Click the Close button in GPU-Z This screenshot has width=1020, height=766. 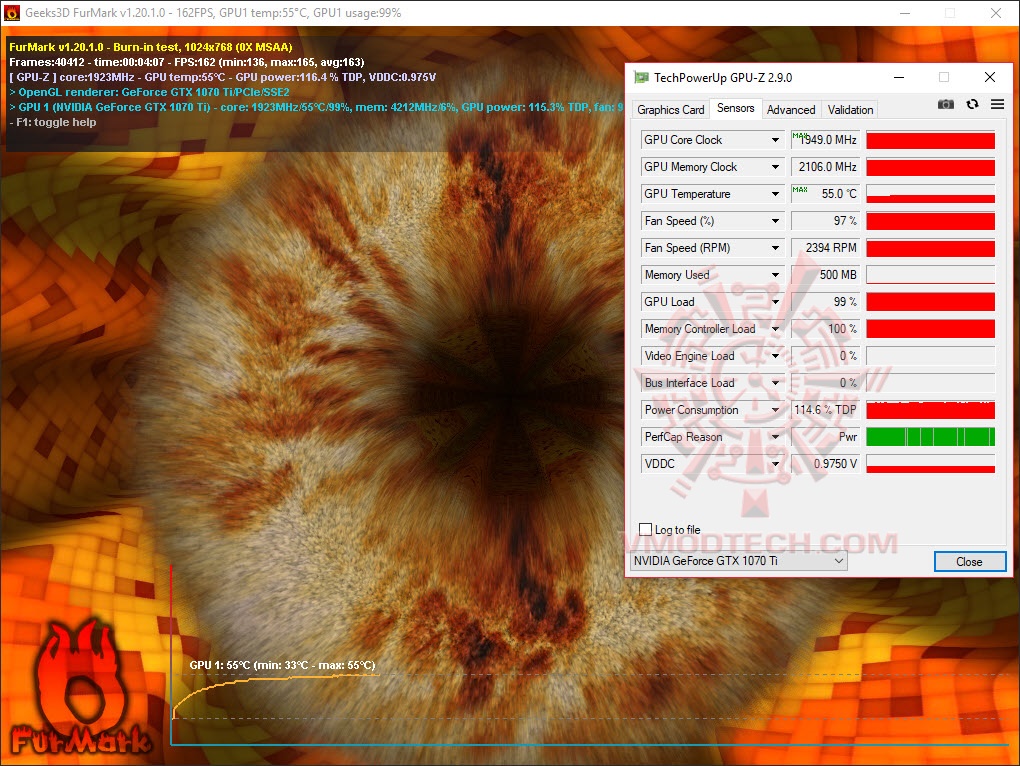(x=969, y=562)
